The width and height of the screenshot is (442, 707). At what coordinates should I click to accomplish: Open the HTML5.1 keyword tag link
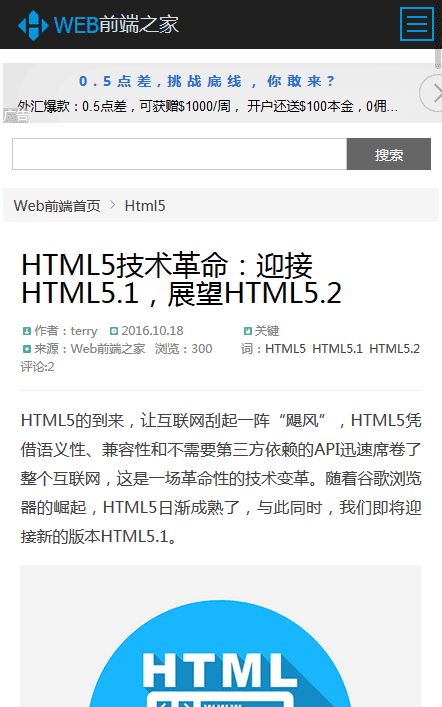point(337,349)
